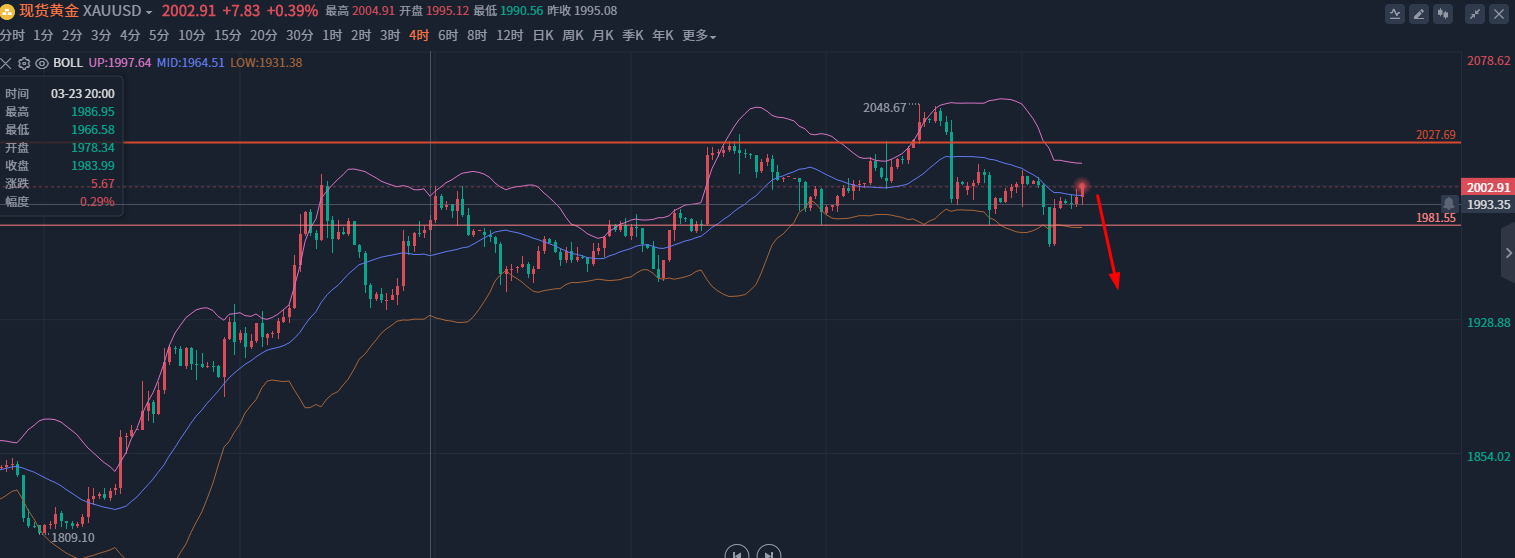Click the 最低 1990.56 header value
The height and width of the screenshot is (558, 1515).
[x=507, y=11]
